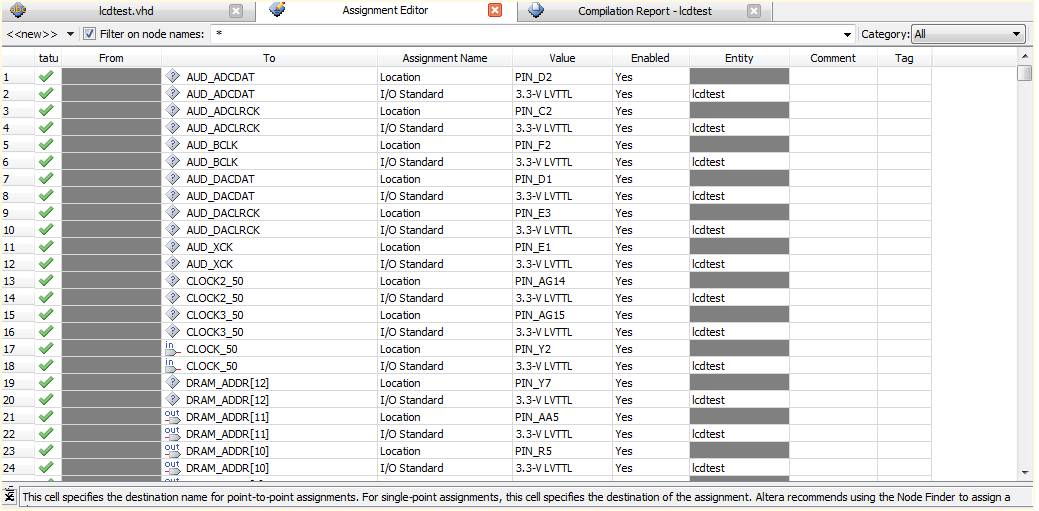Screen dimensions: 1039x511
Task: Sort by the To column header
Action: point(269,58)
